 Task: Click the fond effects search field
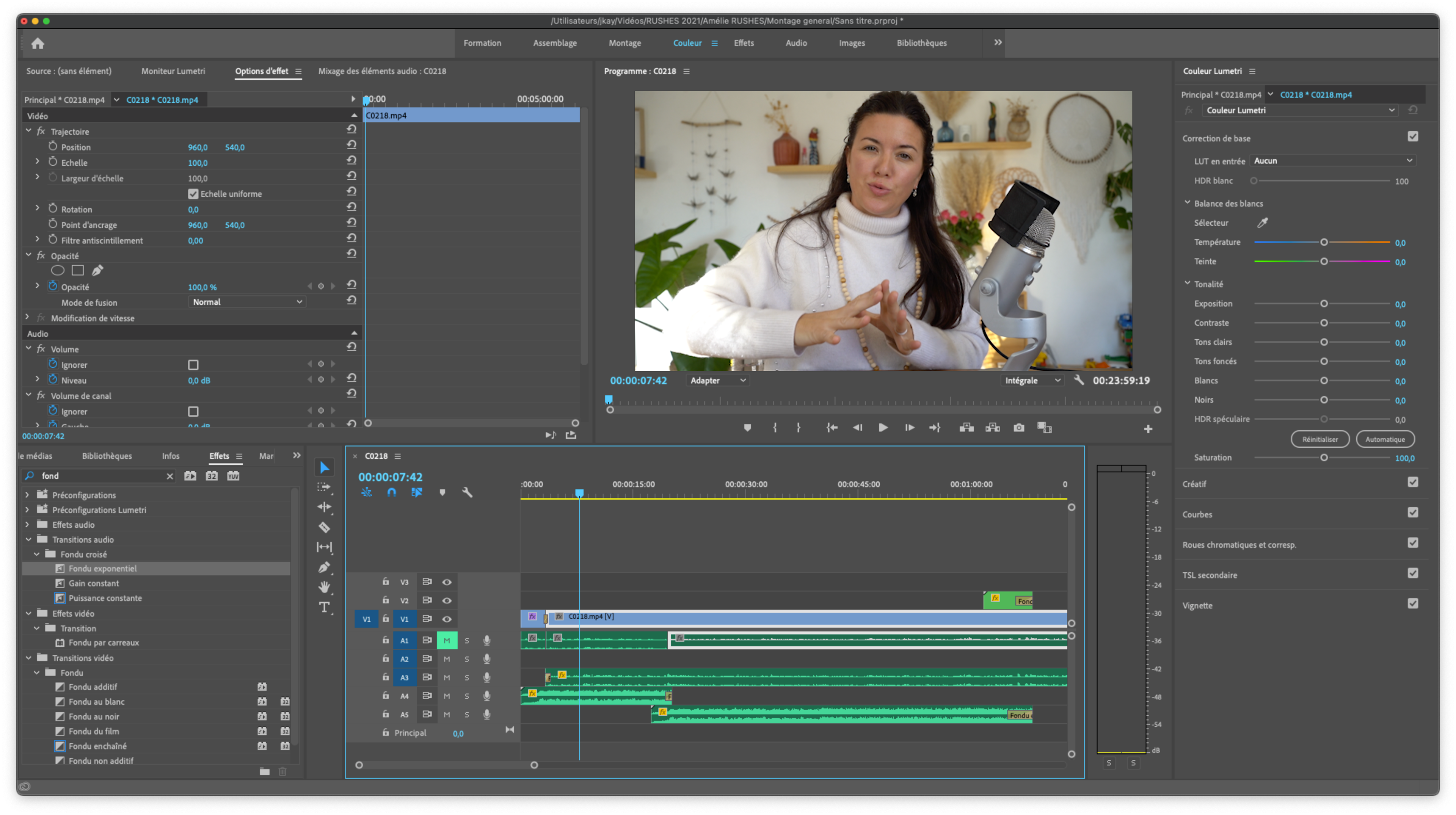(x=99, y=476)
